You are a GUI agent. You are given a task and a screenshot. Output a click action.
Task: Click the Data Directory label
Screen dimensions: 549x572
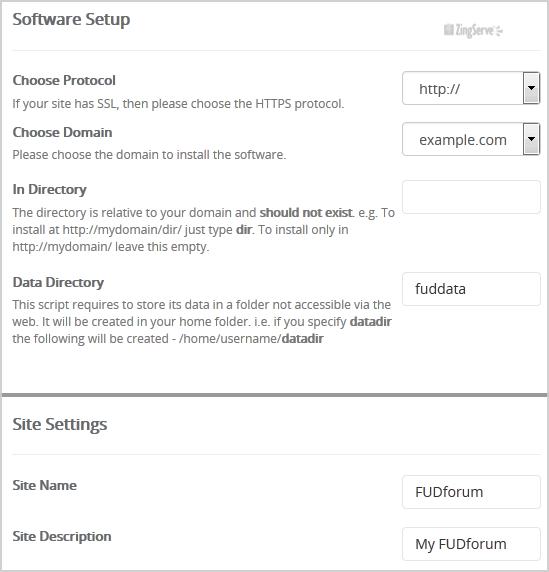click(x=58, y=282)
